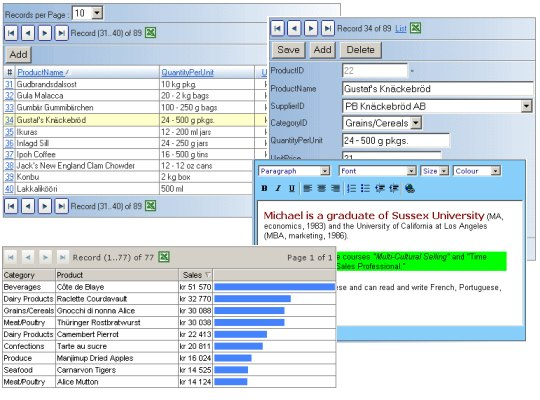Apply italic in the rich text editor
This screenshot has width=540, height=400.
tap(278, 188)
